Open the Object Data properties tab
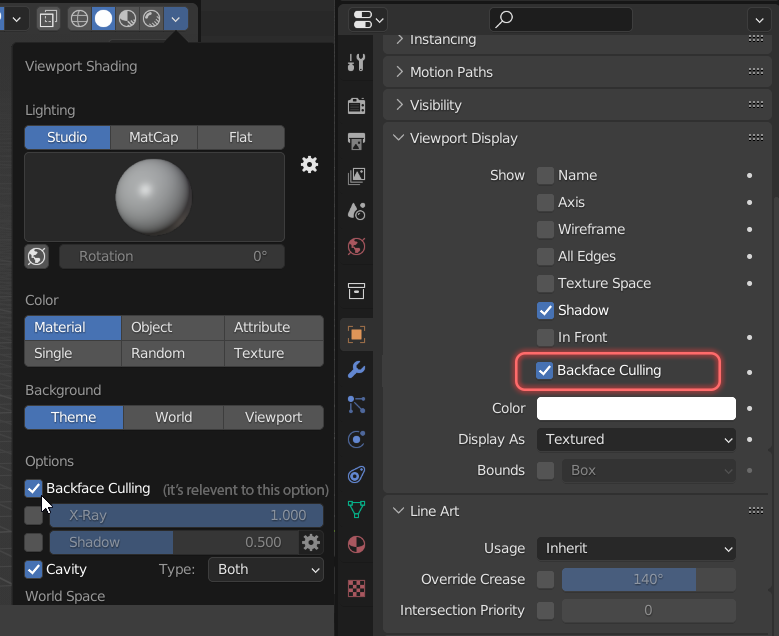Image resolution: width=779 pixels, height=636 pixels. [x=357, y=509]
